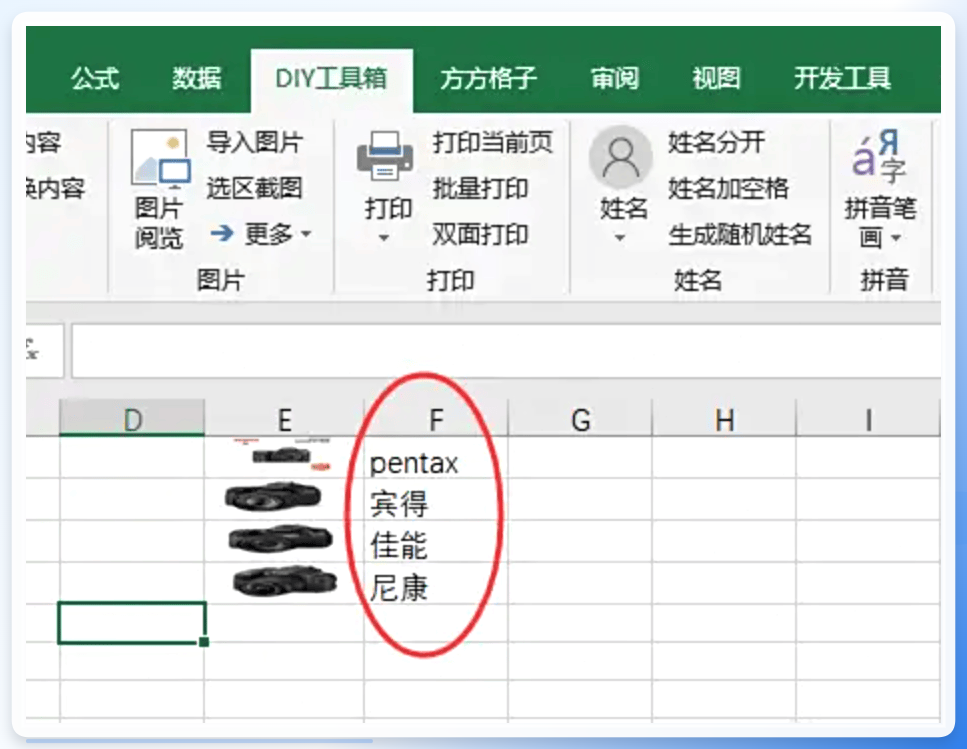Click the selected cell in column D

click(x=132, y=623)
